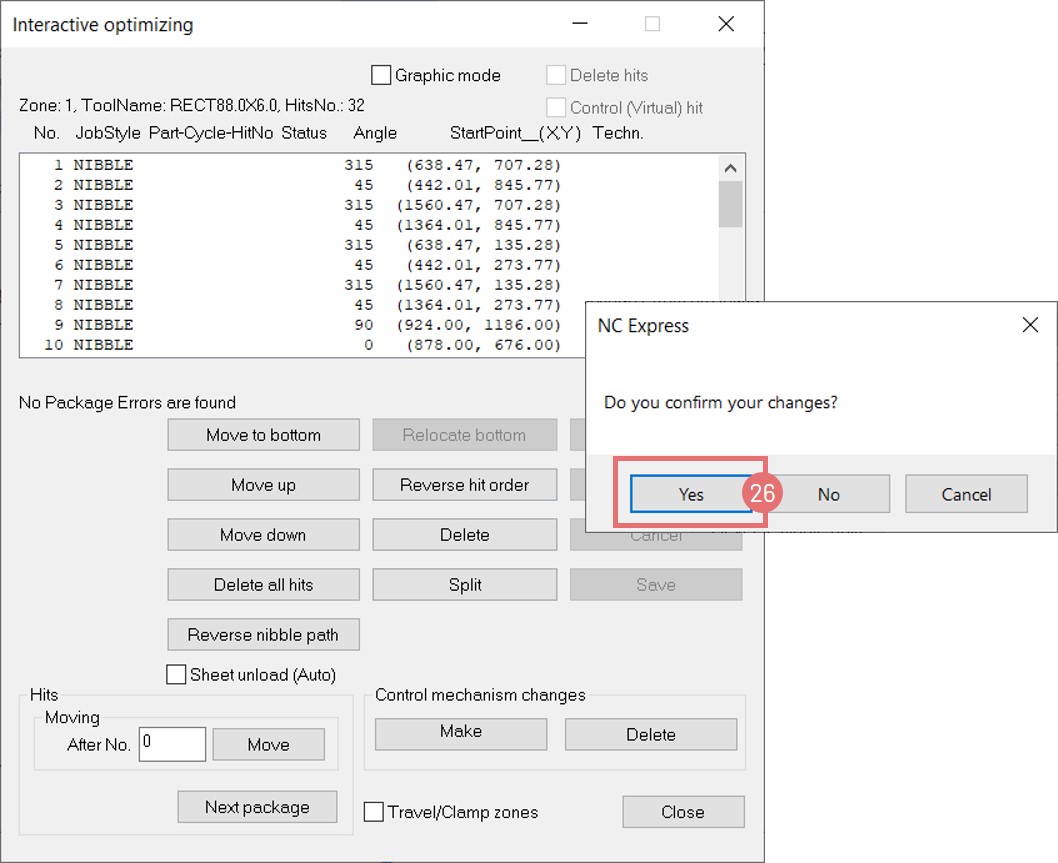Enable the Travel/Clamp zones checkbox
Viewport: 1058px width, 863px height.
[374, 812]
